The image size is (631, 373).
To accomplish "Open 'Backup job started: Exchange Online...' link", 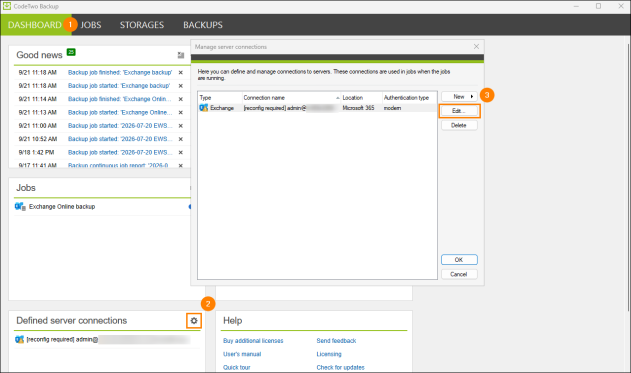I will coord(120,112).
